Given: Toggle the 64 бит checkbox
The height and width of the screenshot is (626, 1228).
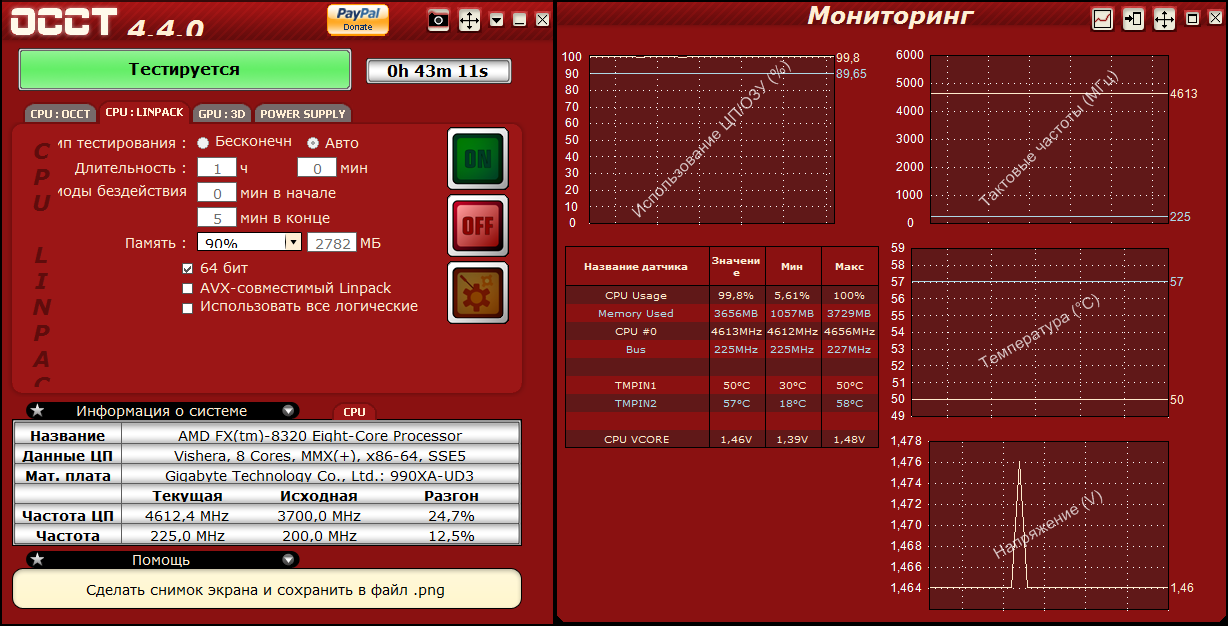Looking at the screenshot, I should 187,268.
